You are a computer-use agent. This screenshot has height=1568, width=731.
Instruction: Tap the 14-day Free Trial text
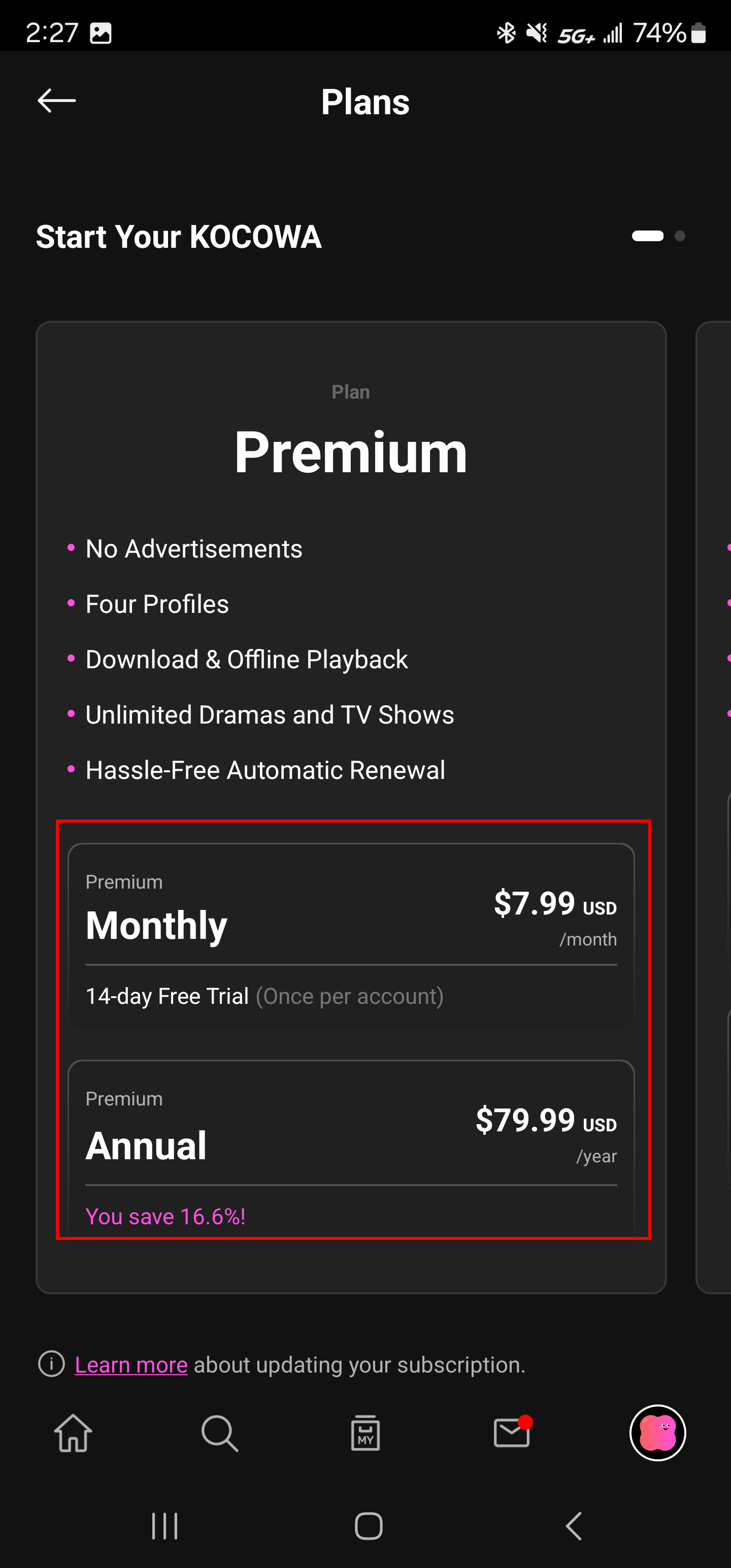point(168,996)
